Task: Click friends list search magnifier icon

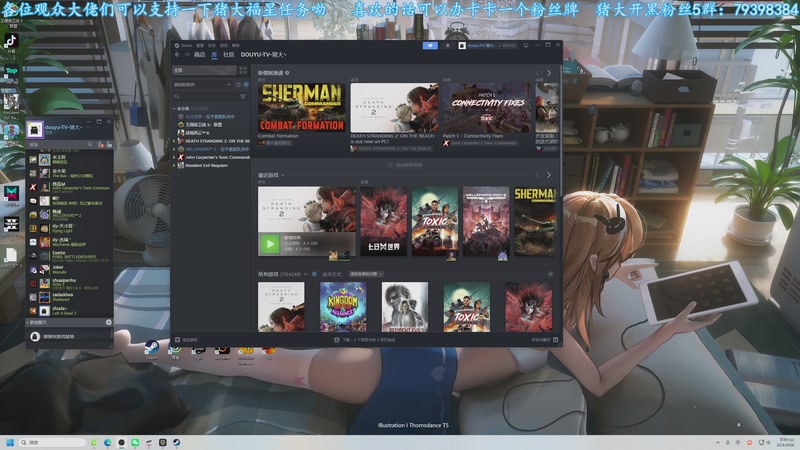Action: click(90, 145)
